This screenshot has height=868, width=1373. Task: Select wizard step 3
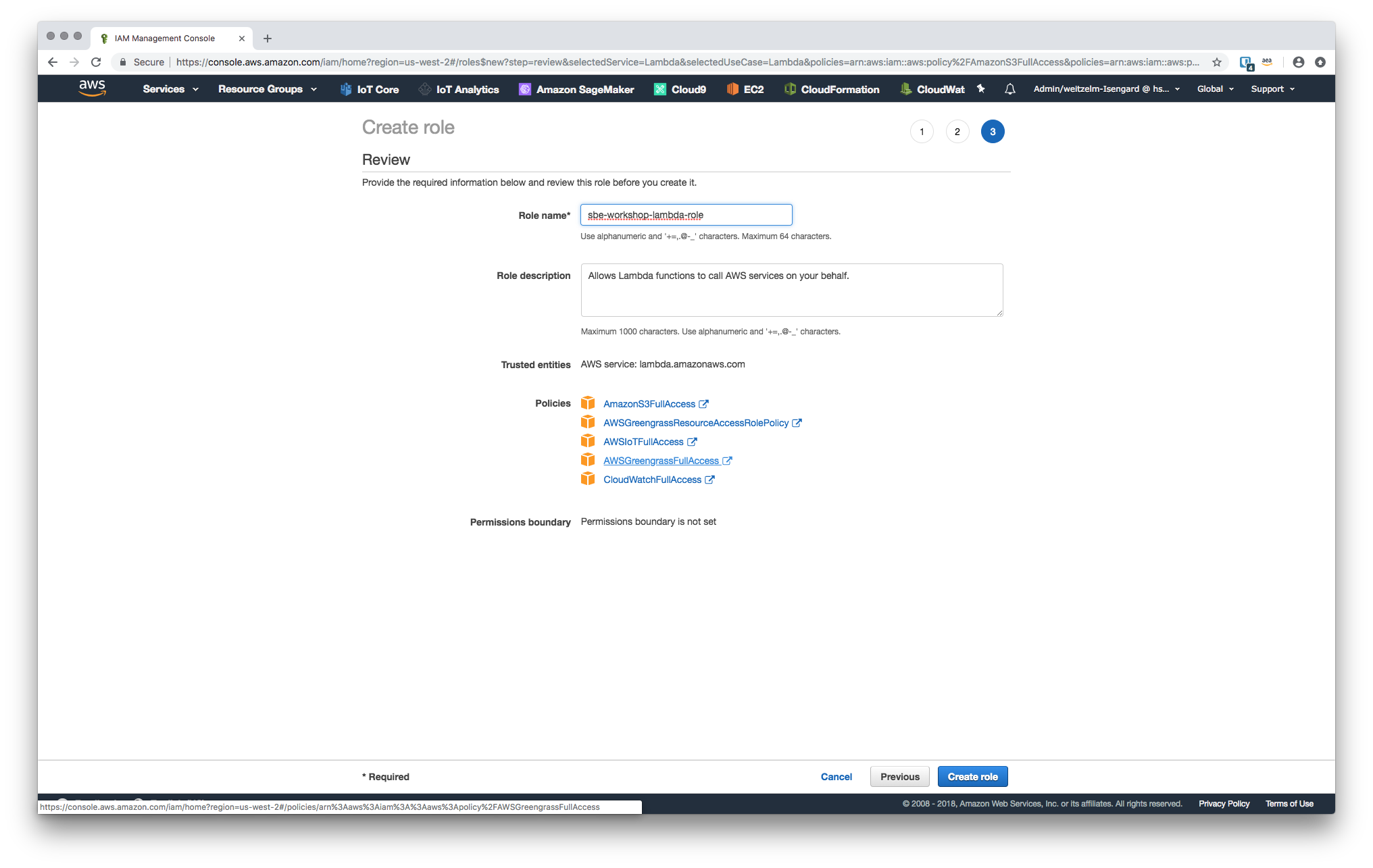pyautogui.click(x=993, y=132)
